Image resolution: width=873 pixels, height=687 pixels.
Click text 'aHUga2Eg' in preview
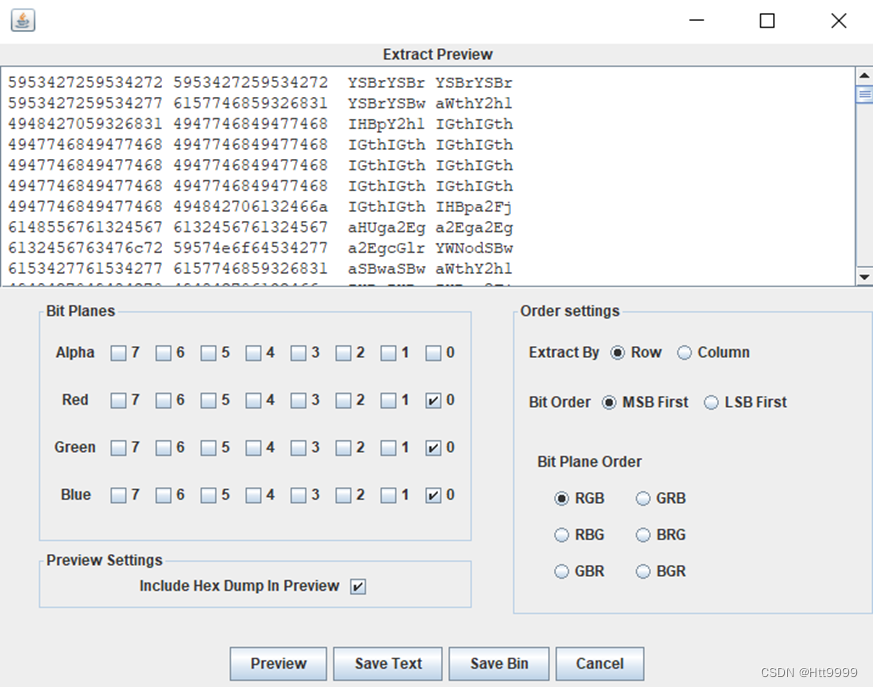point(386,228)
